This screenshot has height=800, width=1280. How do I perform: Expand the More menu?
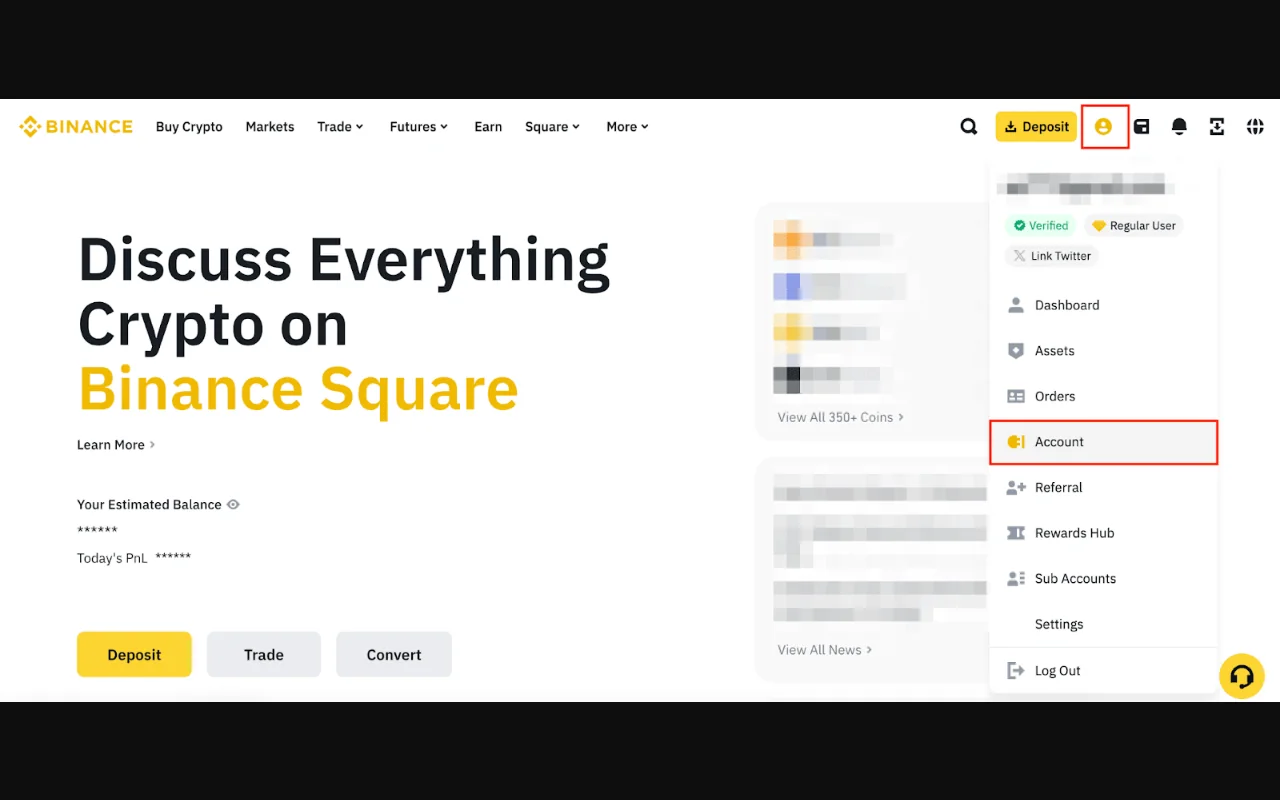click(628, 127)
